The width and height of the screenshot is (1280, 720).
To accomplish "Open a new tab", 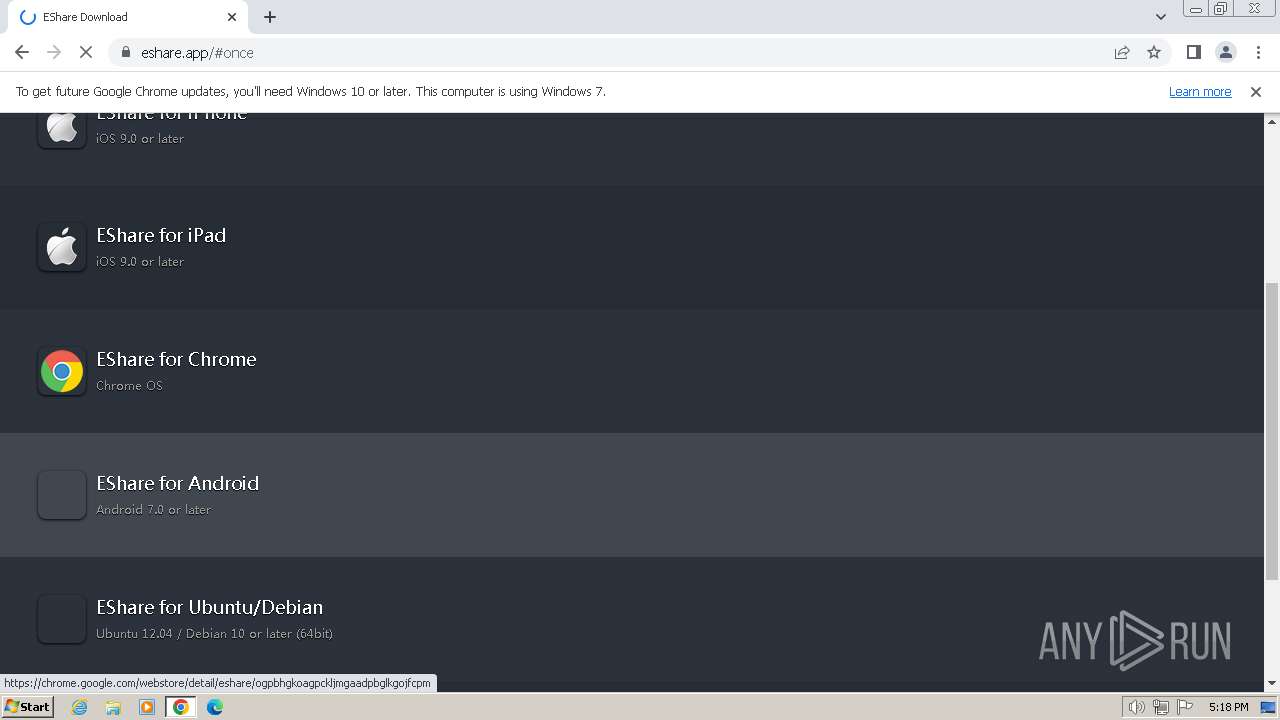I will click(x=270, y=17).
